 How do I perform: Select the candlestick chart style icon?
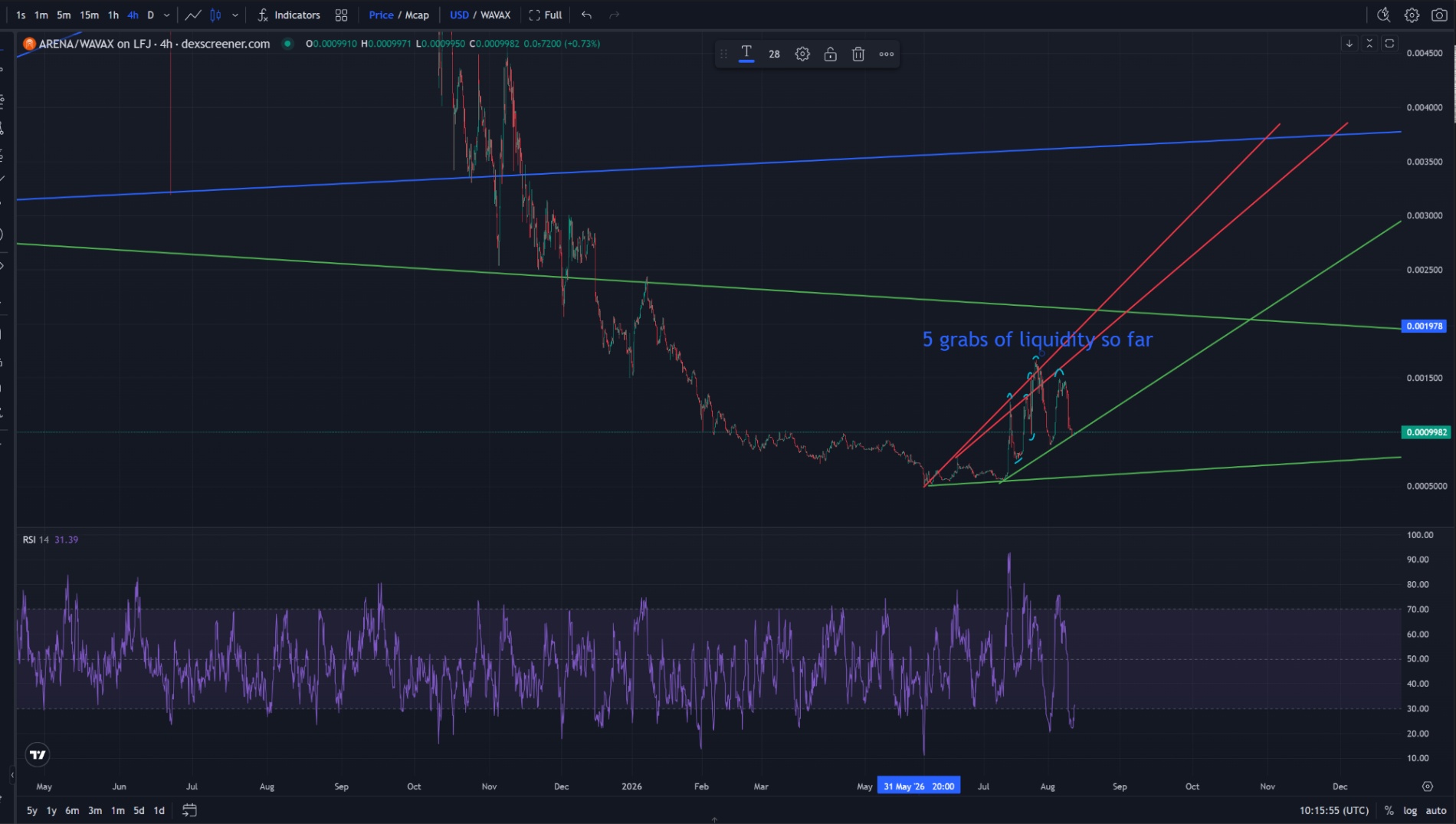pyautogui.click(x=216, y=15)
